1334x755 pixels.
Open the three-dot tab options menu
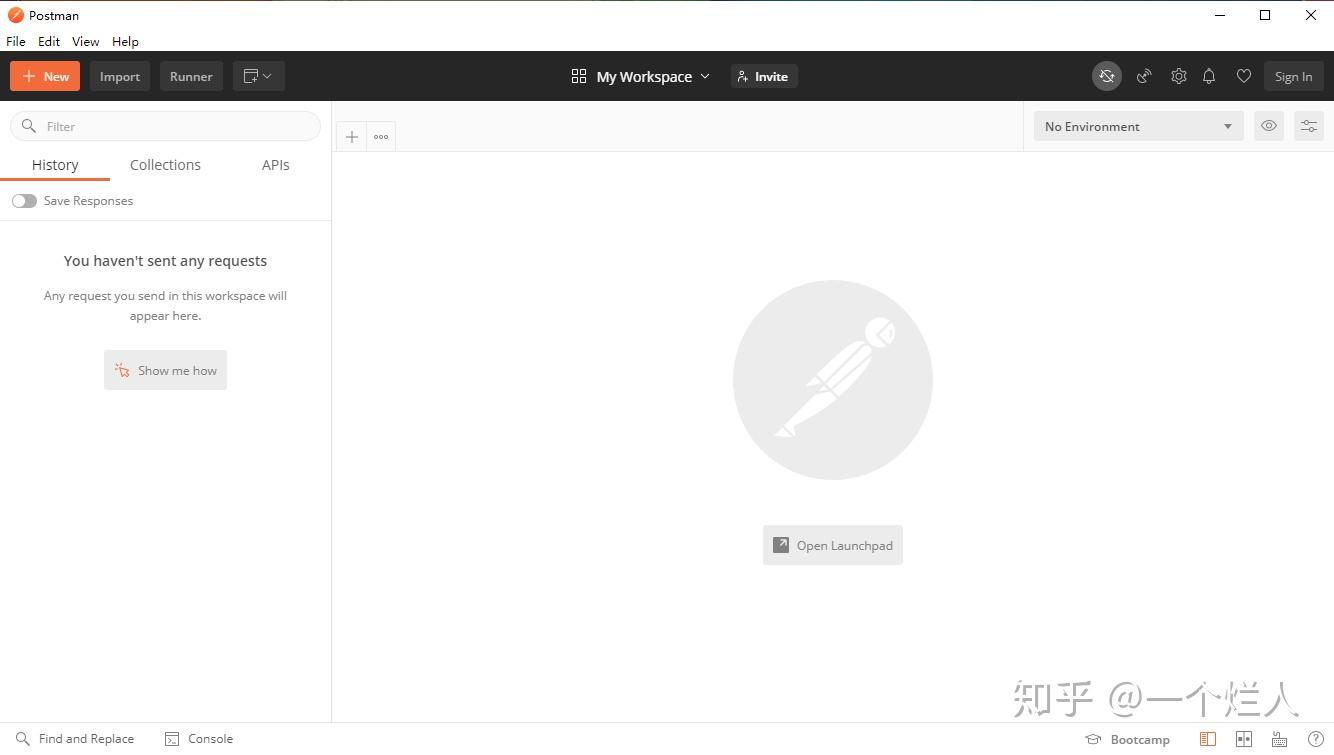coord(380,136)
